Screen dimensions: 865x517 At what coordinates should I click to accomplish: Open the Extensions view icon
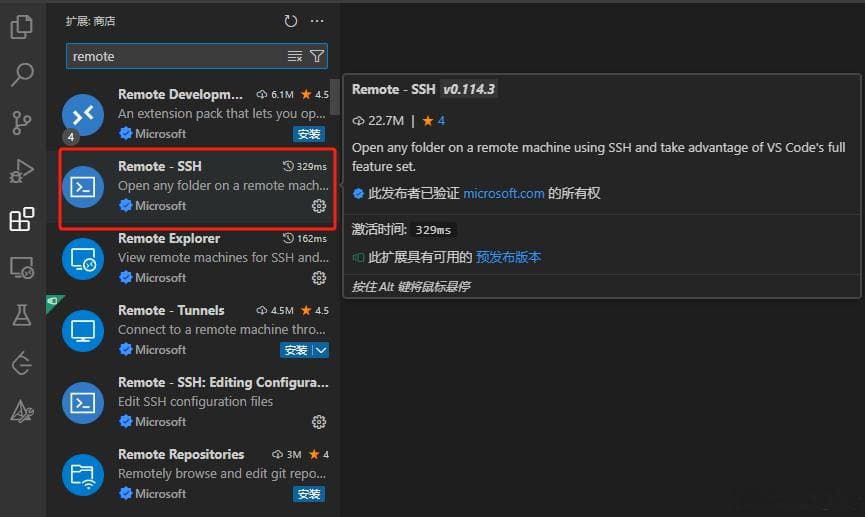[x=22, y=219]
